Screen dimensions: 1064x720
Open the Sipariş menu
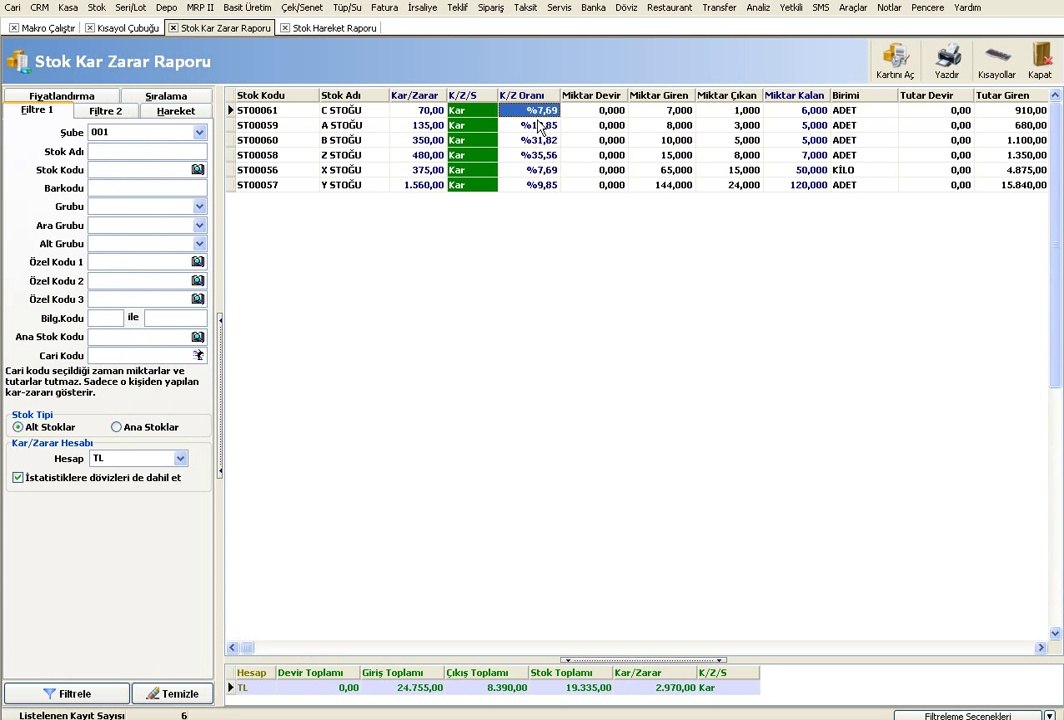point(491,7)
